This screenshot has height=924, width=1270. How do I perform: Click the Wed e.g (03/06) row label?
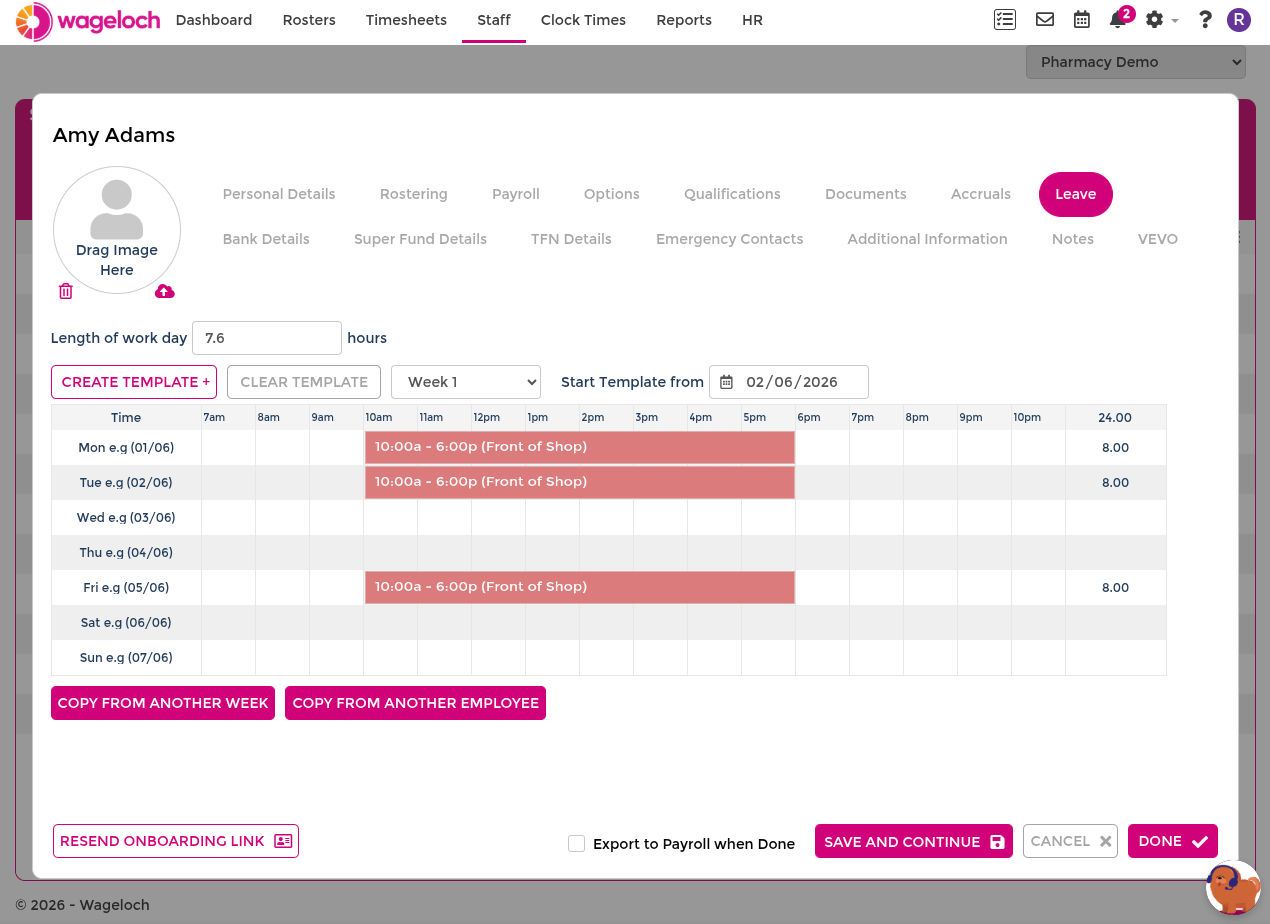click(126, 517)
